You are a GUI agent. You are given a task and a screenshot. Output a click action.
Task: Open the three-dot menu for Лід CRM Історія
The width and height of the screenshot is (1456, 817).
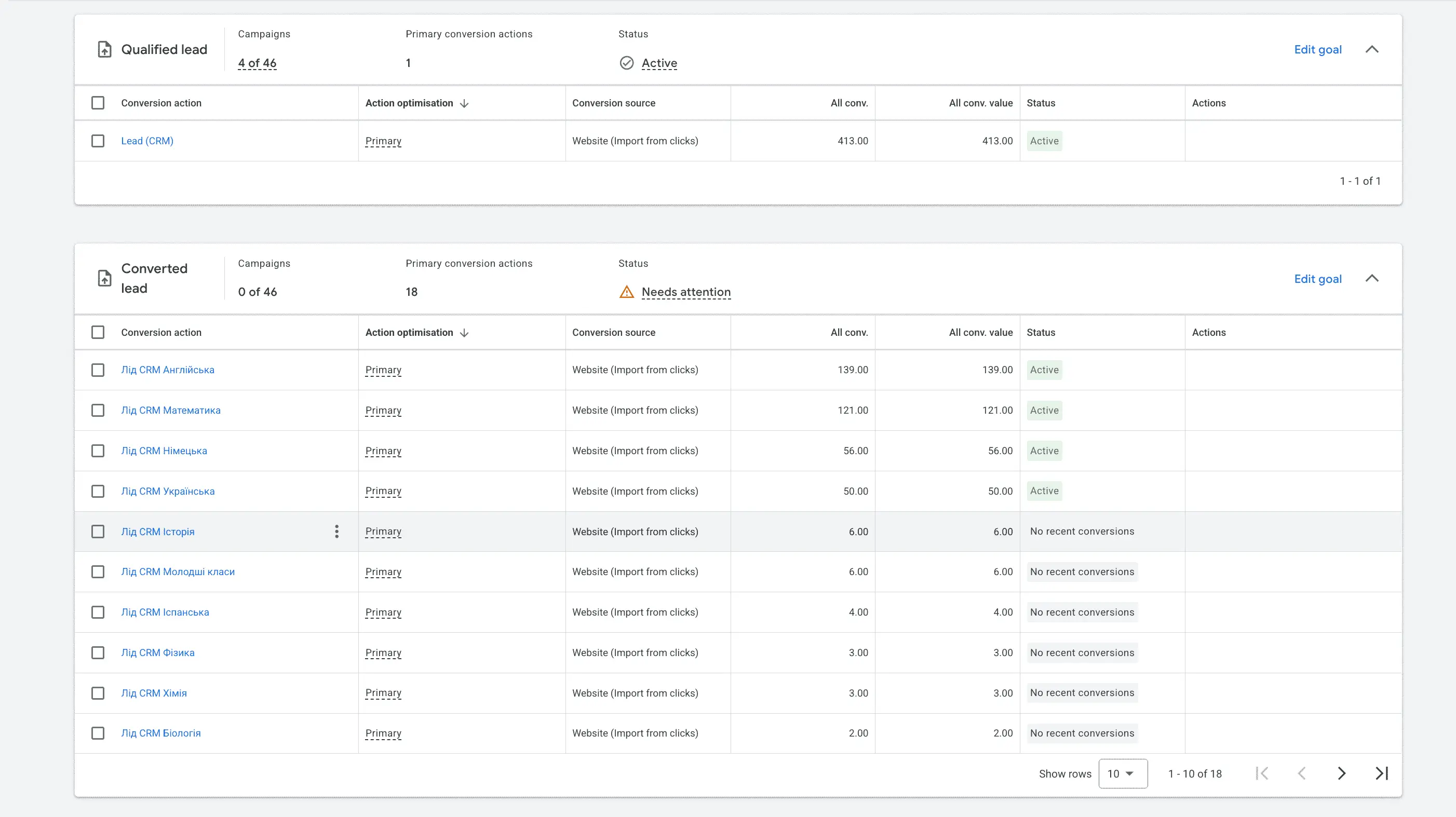(337, 532)
